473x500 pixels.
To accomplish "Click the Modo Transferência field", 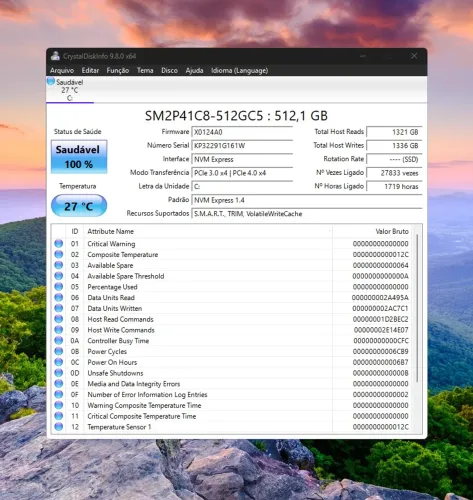I will tap(242, 173).
